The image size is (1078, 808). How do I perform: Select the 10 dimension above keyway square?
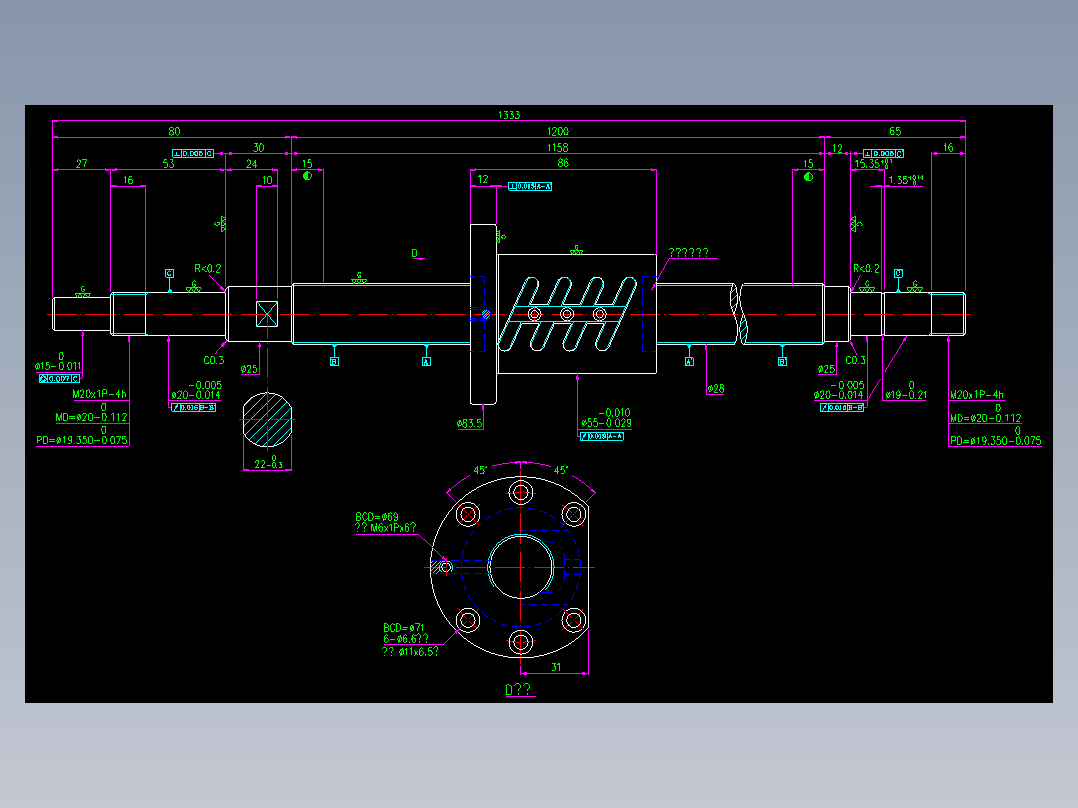point(267,180)
